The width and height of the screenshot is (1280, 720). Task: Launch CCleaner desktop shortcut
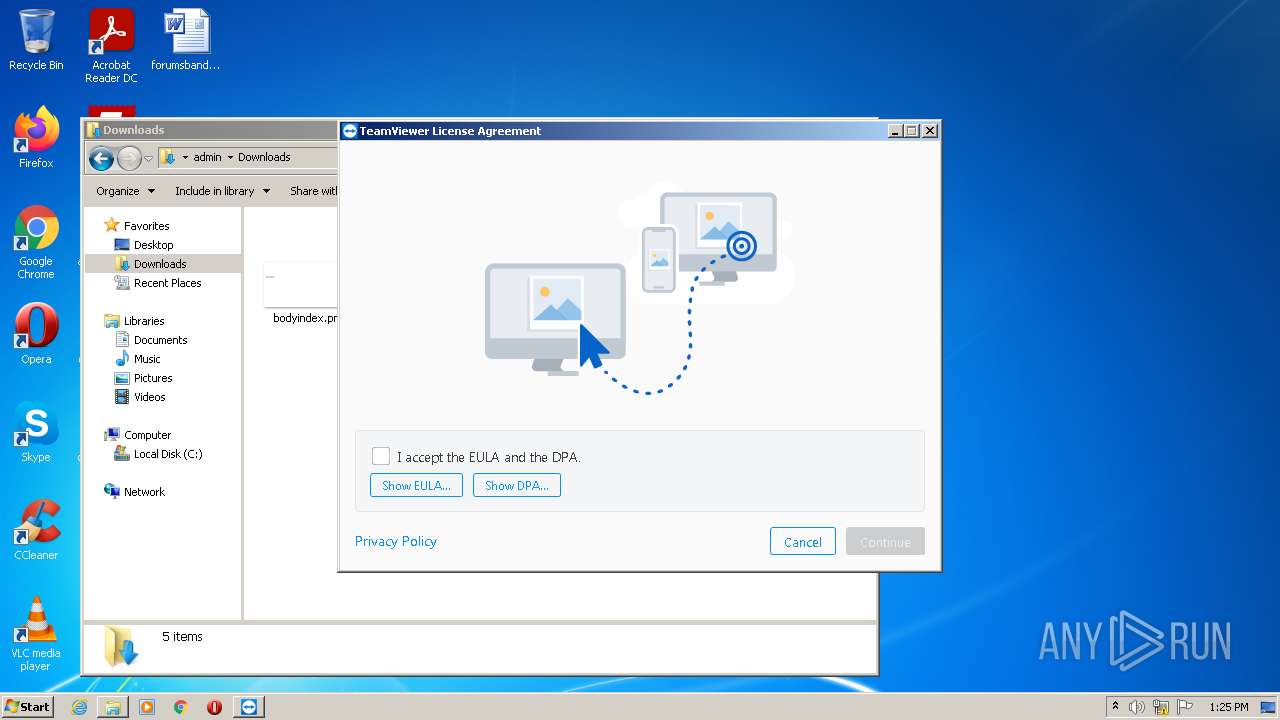coord(36,530)
